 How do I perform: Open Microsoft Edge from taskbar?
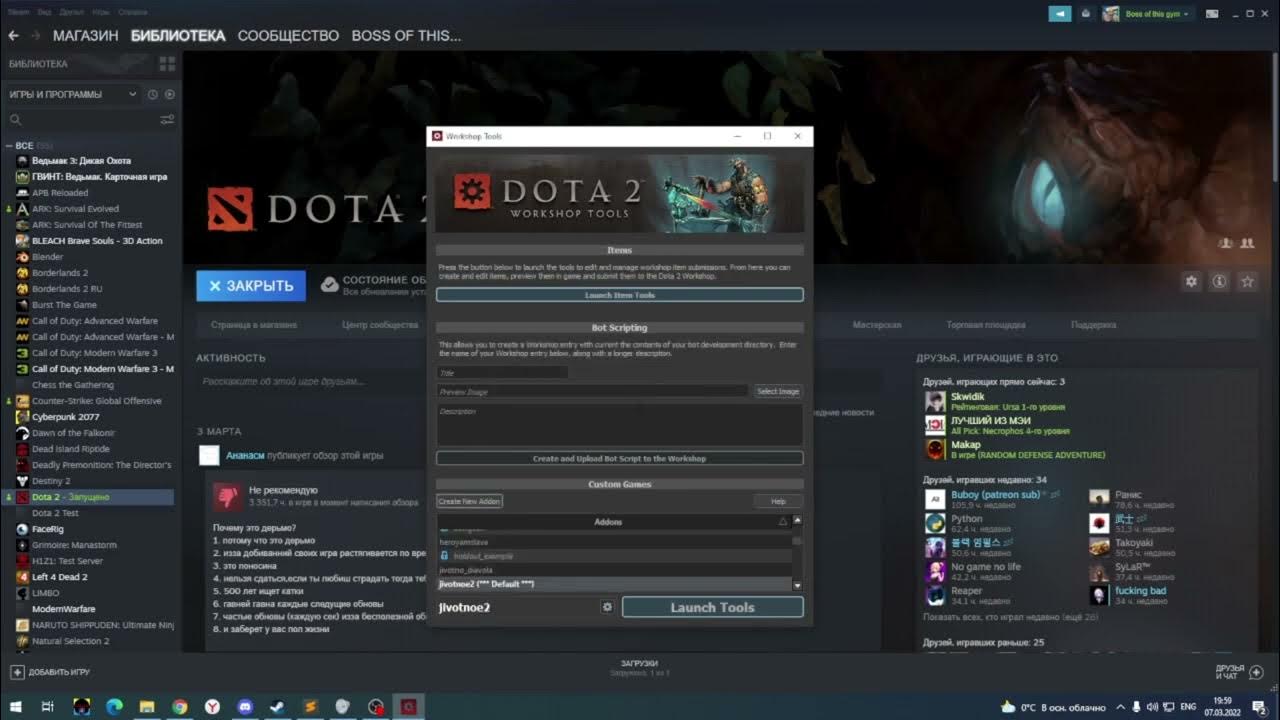114,706
